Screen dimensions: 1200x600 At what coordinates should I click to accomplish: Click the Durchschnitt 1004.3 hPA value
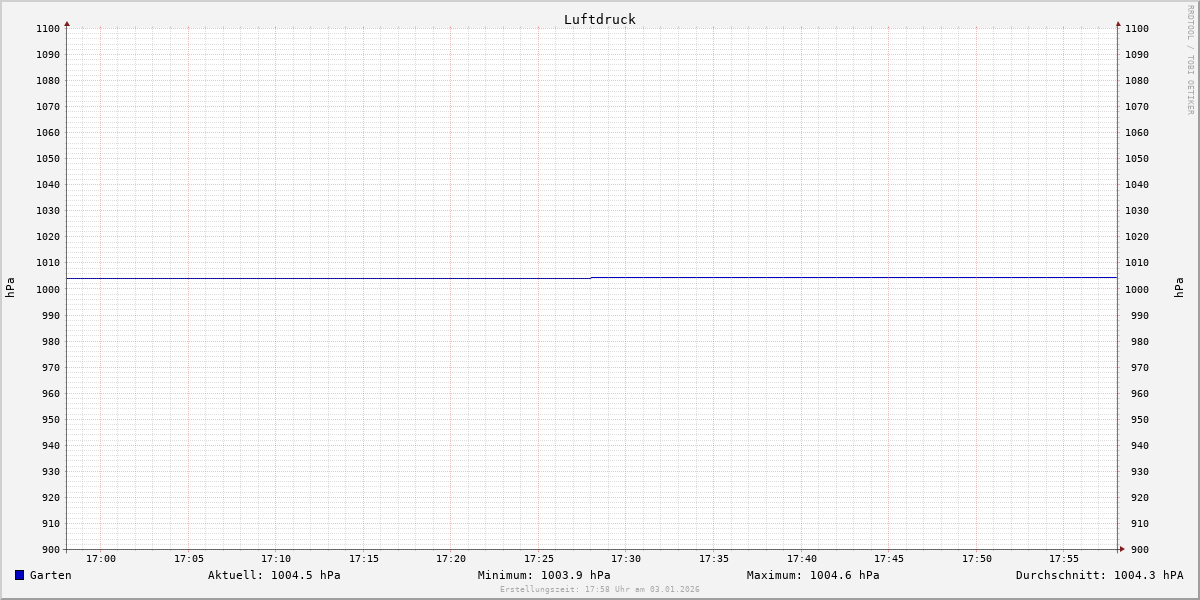(x=1099, y=575)
